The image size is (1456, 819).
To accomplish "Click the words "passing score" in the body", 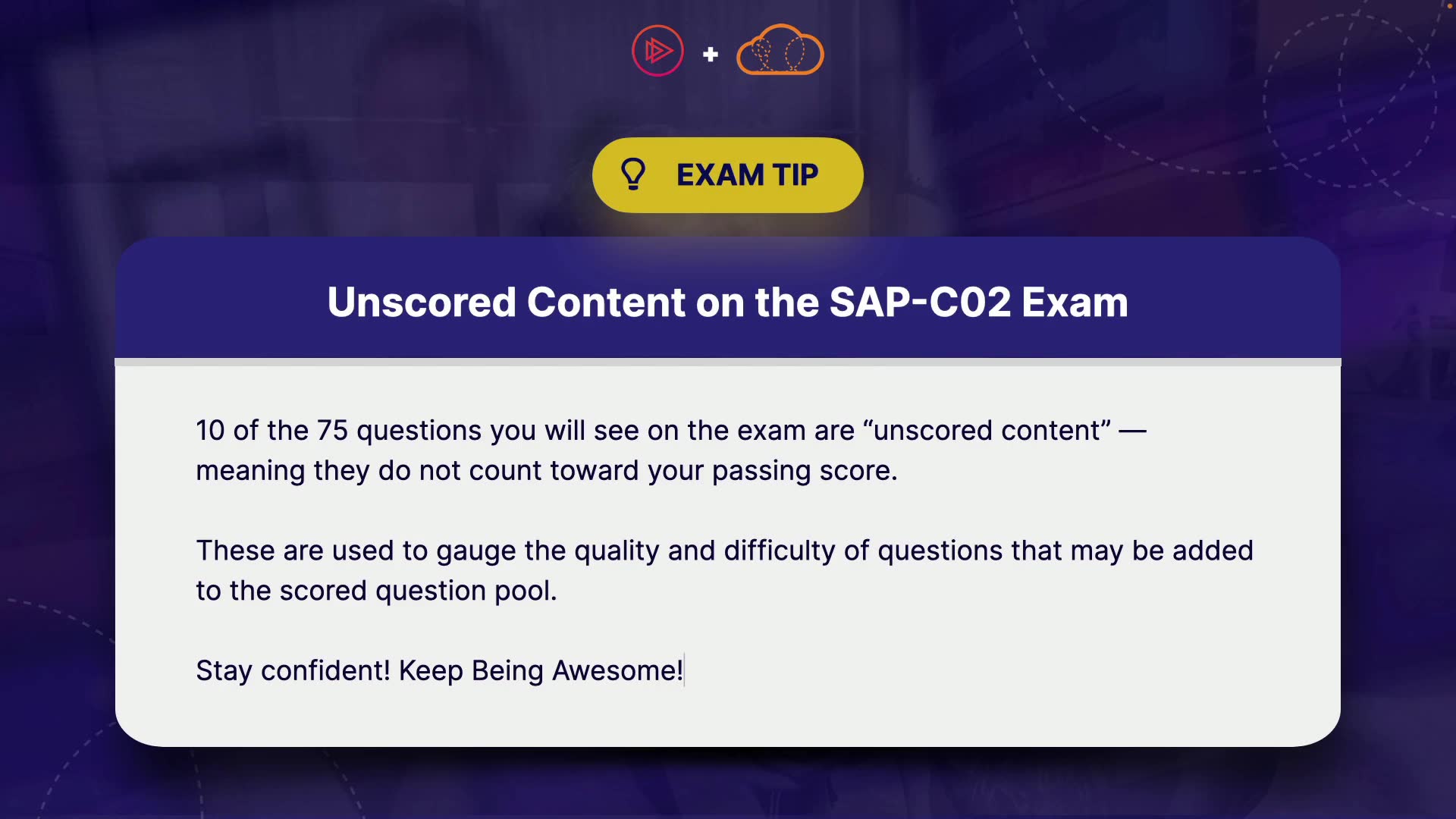I will [804, 470].
